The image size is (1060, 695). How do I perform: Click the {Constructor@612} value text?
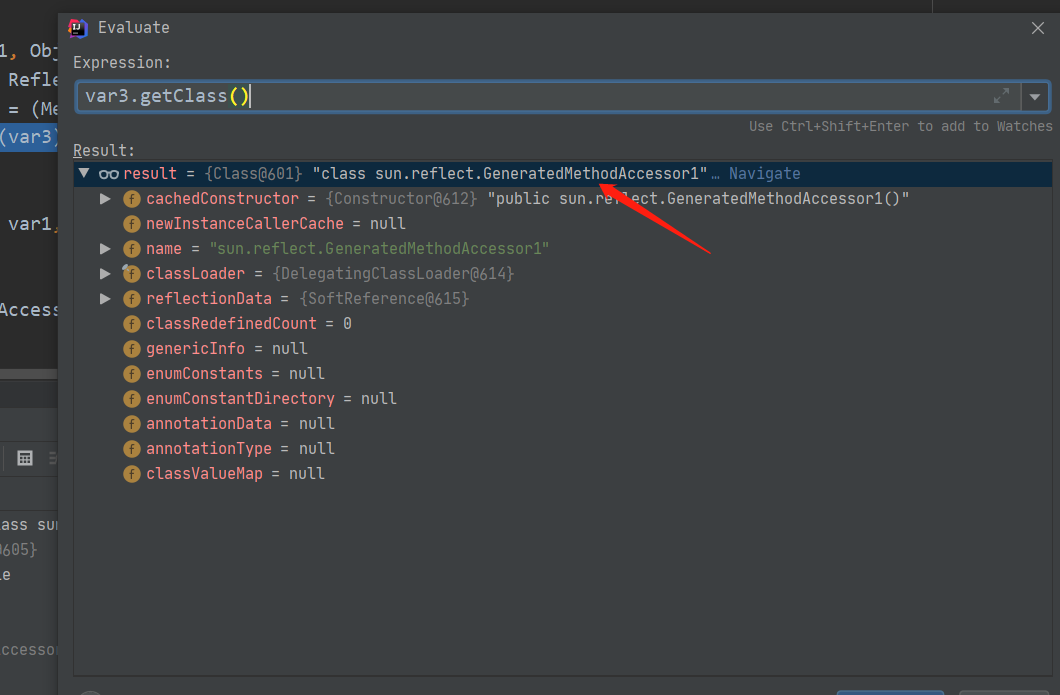[402, 199]
